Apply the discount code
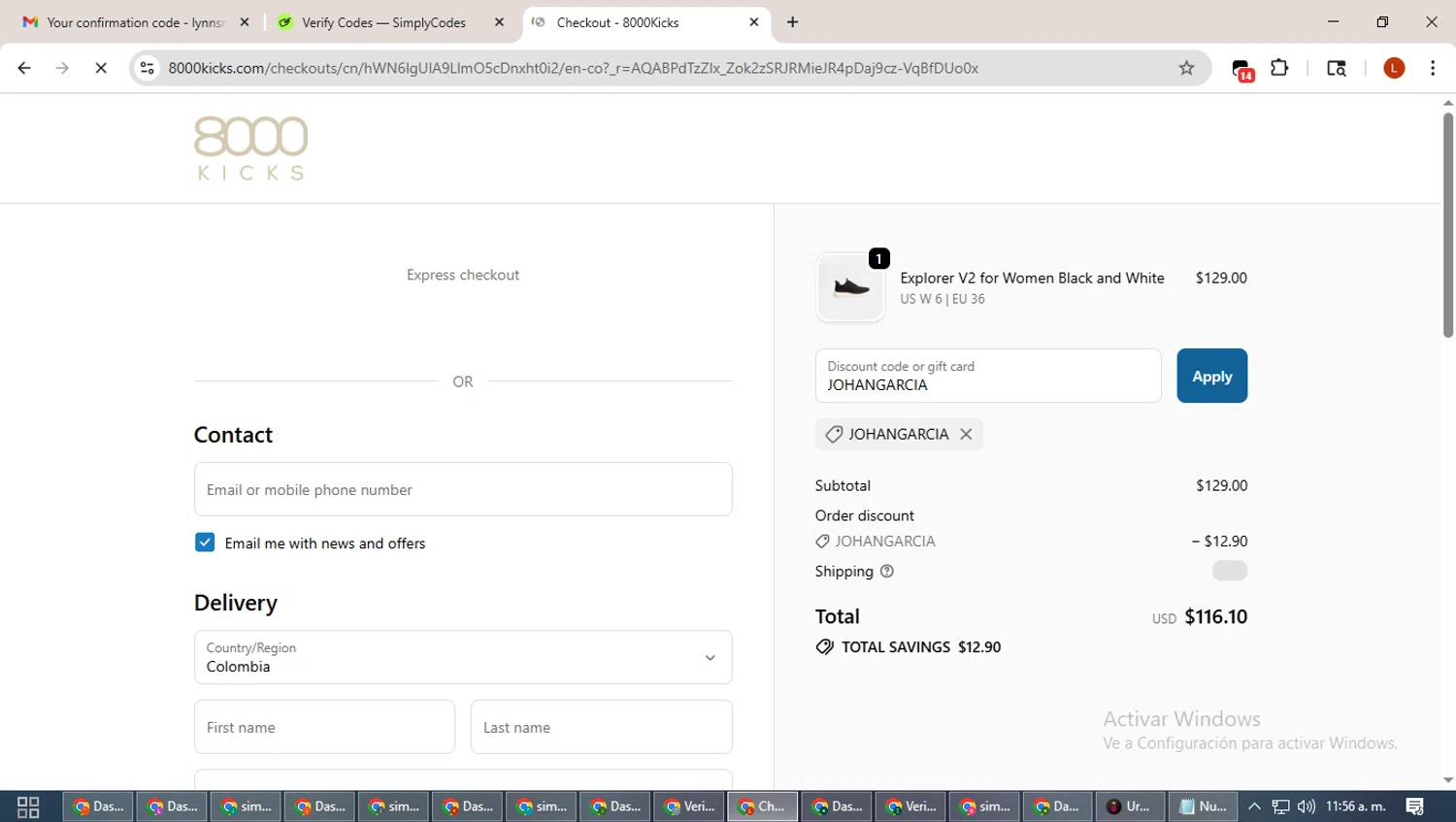This screenshot has width=1456, height=822. click(1212, 376)
